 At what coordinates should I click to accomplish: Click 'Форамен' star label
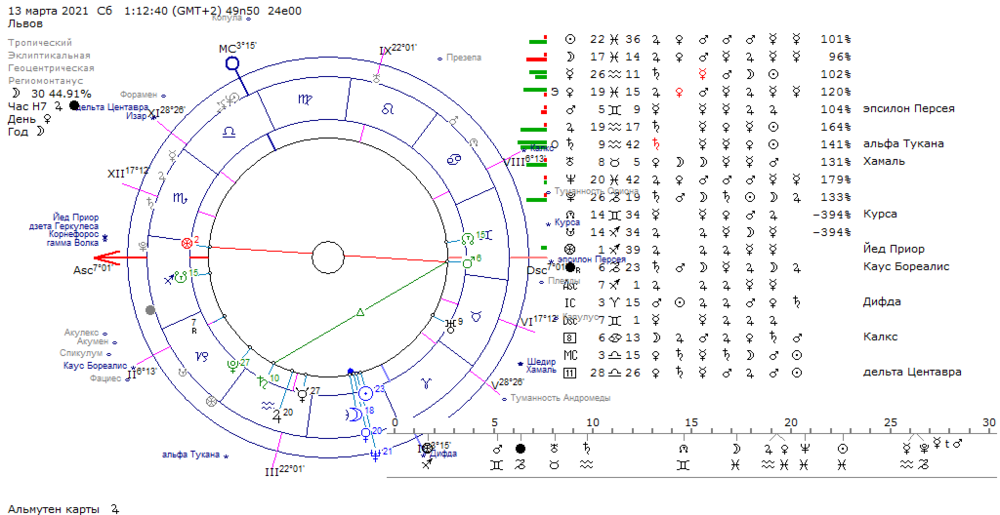(139, 96)
